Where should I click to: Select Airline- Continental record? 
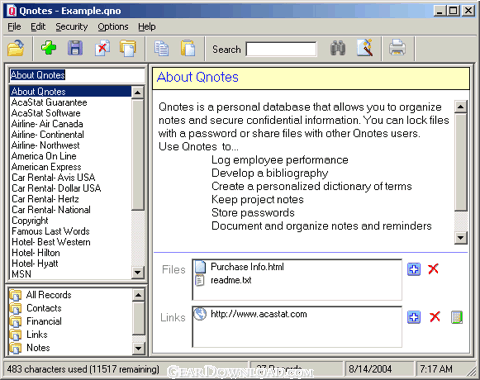click(x=71, y=134)
